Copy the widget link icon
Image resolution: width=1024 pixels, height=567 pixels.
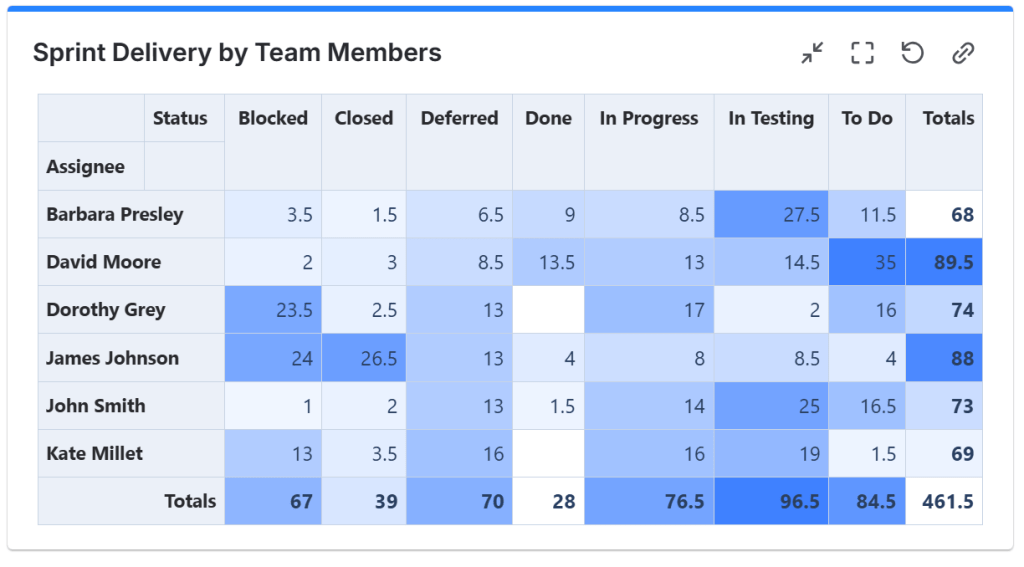click(963, 53)
